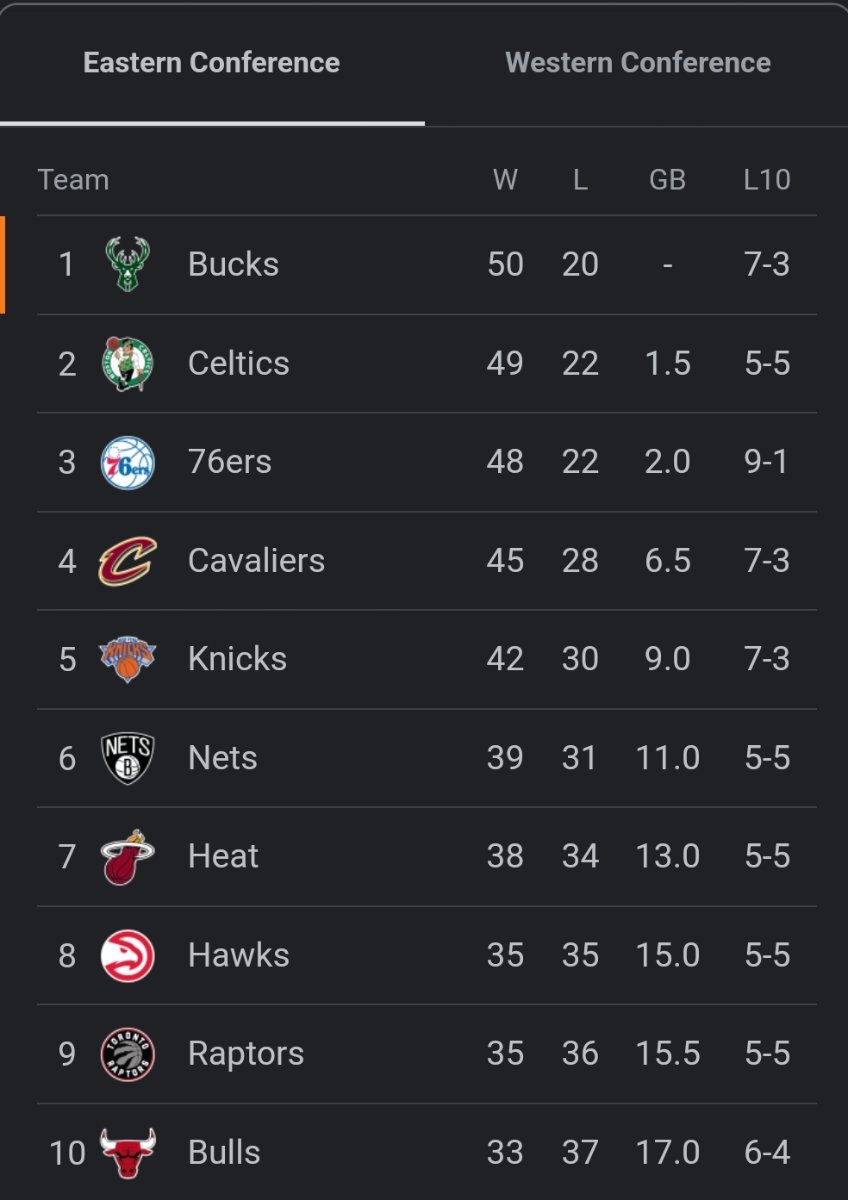
Task: Select the Eastern Conference tab
Action: pos(211,63)
